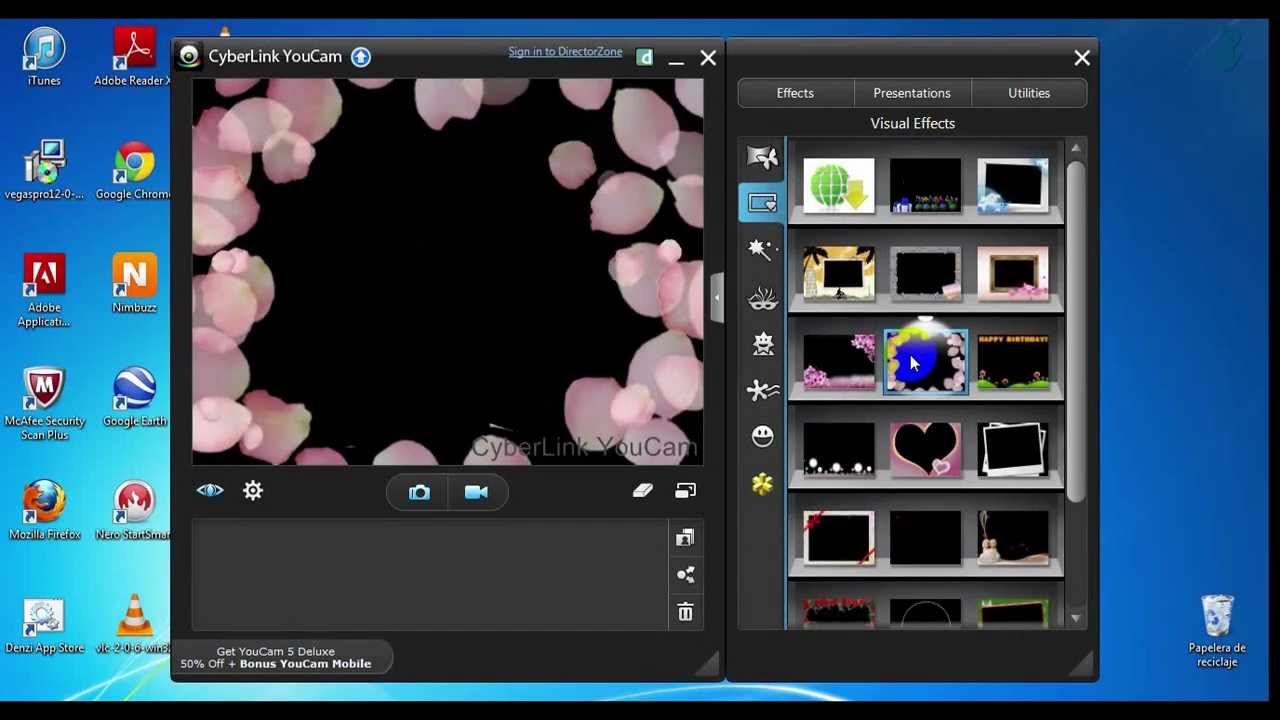Start video recording with the camcorder icon
Screen dimensions: 1280x720
coord(476,492)
